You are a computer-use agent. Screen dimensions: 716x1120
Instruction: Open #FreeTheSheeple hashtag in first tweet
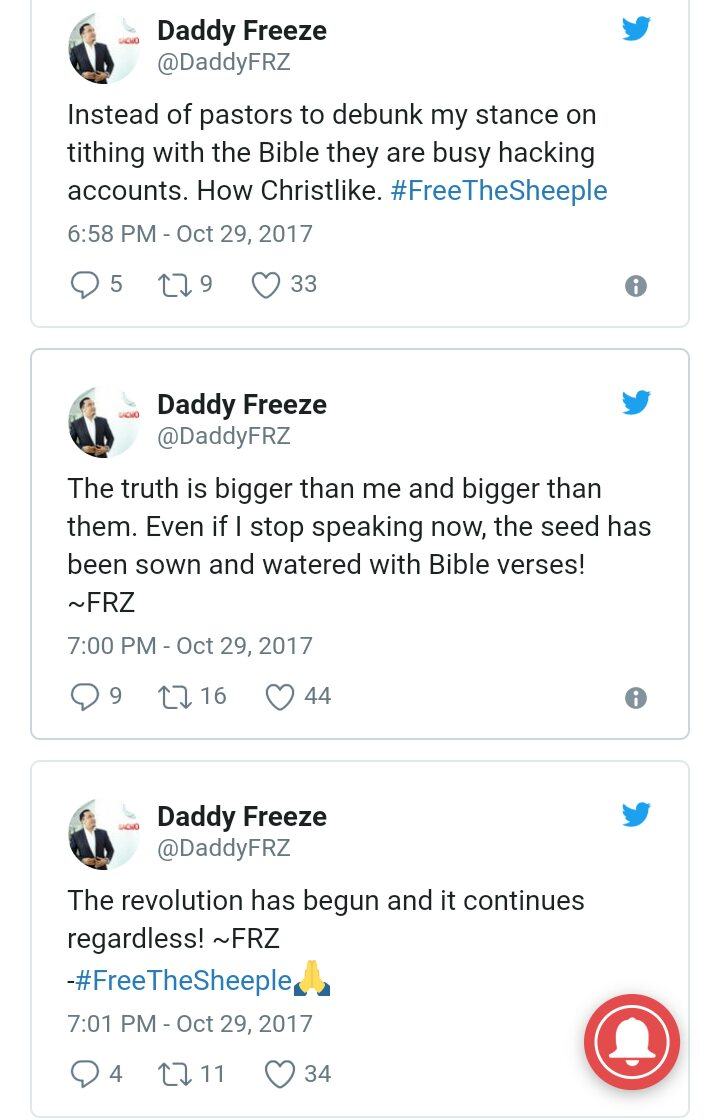[499, 190]
